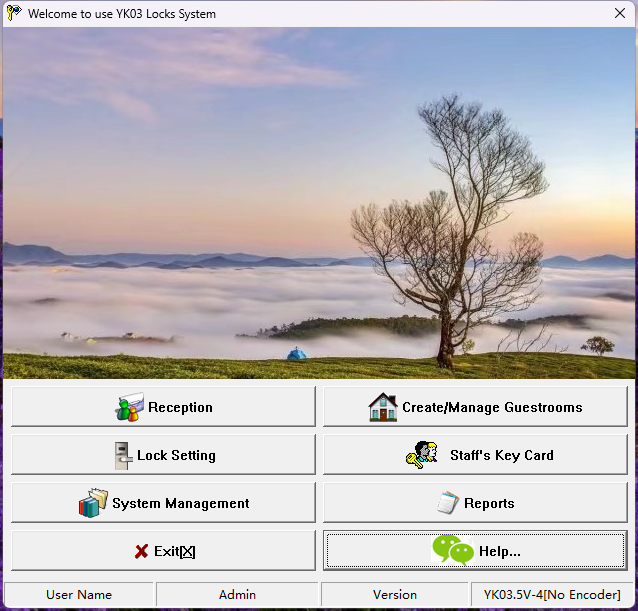Click the staff key card icon
The image size is (638, 611).
coord(422,455)
